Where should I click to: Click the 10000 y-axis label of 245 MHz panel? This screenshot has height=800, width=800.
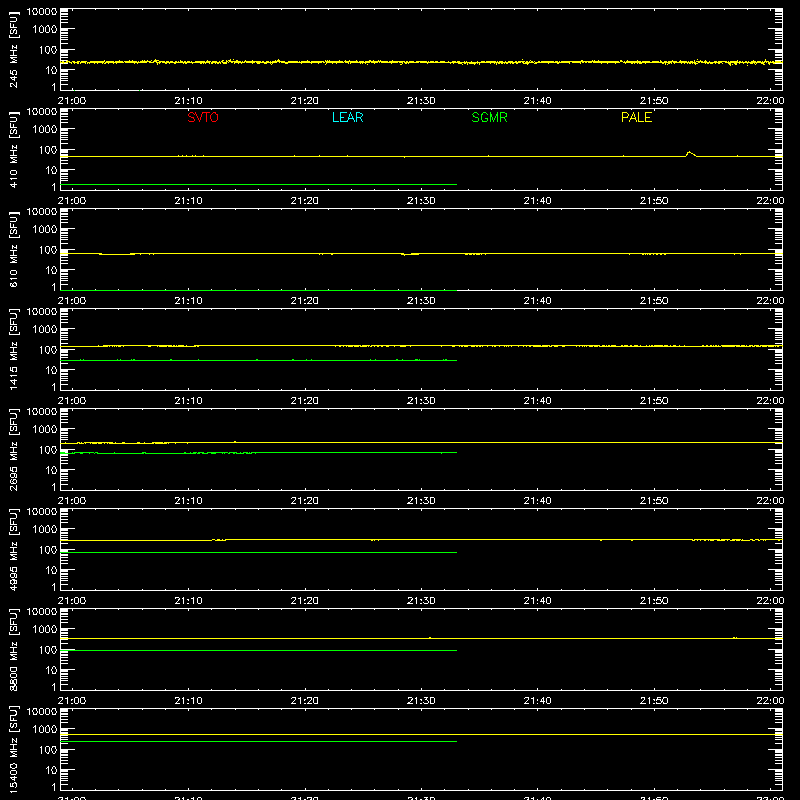pyautogui.click(x=42, y=12)
